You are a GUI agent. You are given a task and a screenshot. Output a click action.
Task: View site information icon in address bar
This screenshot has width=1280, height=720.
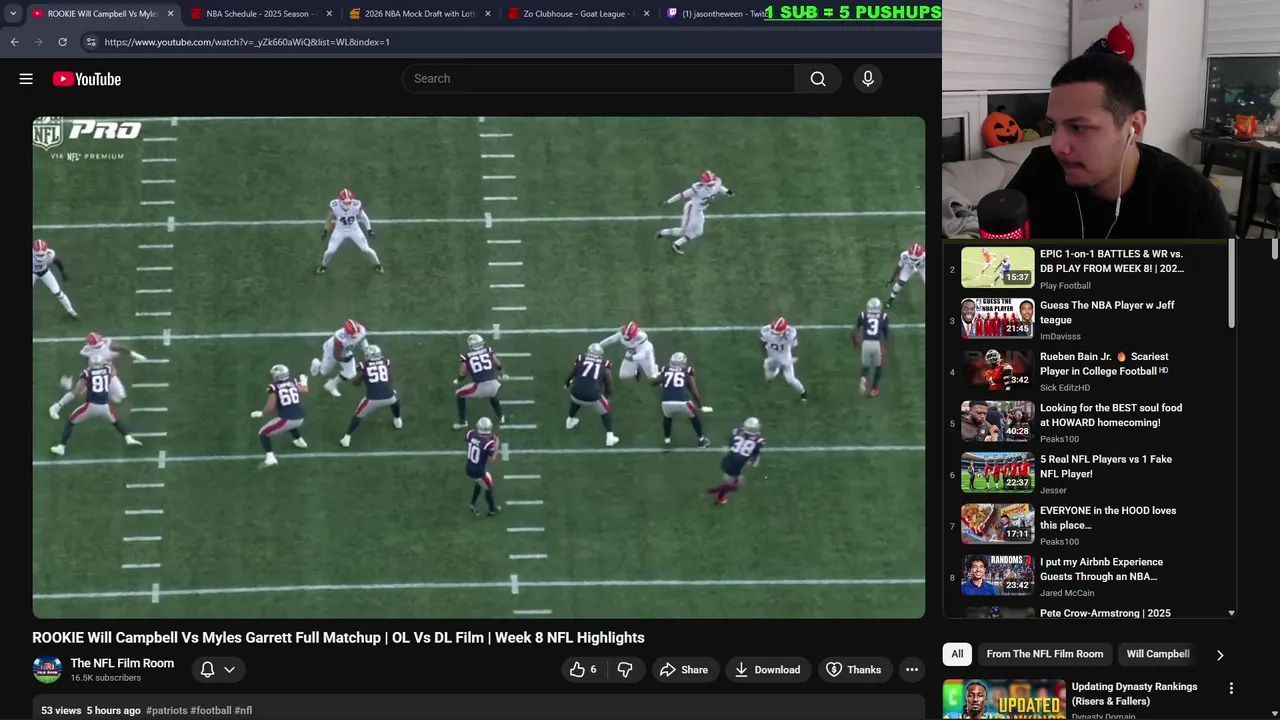click(91, 42)
